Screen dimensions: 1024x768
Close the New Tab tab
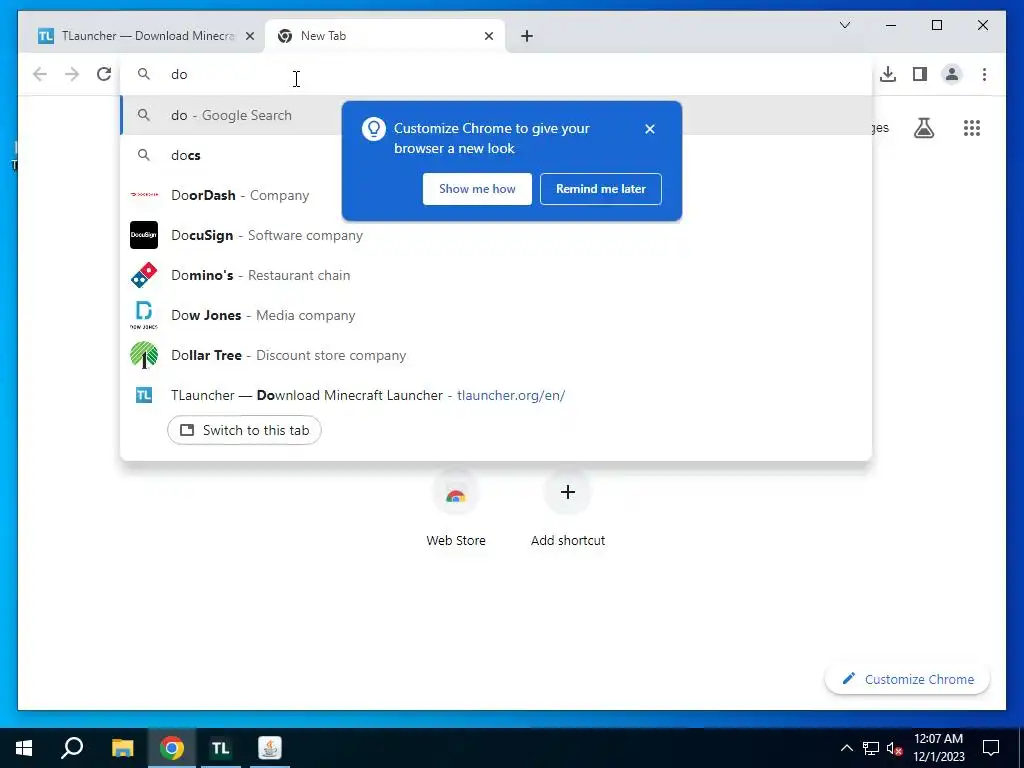coord(488,36)
